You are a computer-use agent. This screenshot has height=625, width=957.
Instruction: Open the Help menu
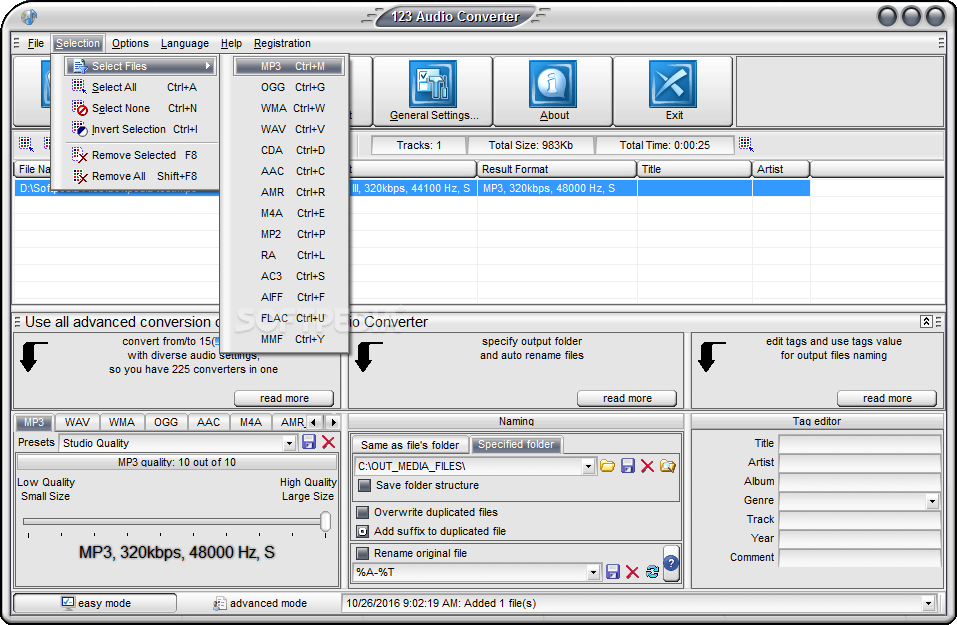pyautogui.click(x=231, y=43)
